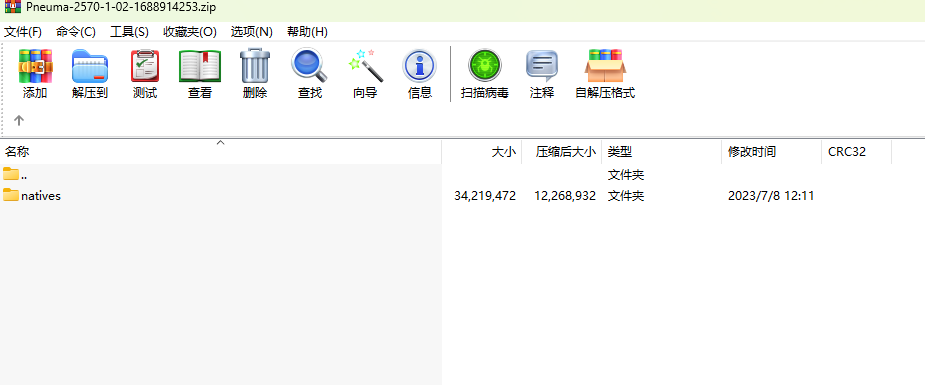The width and height of the screenshot is (925, 385).
Task: Click the 注释 (Comment) icon
Action: click(542, 65)
